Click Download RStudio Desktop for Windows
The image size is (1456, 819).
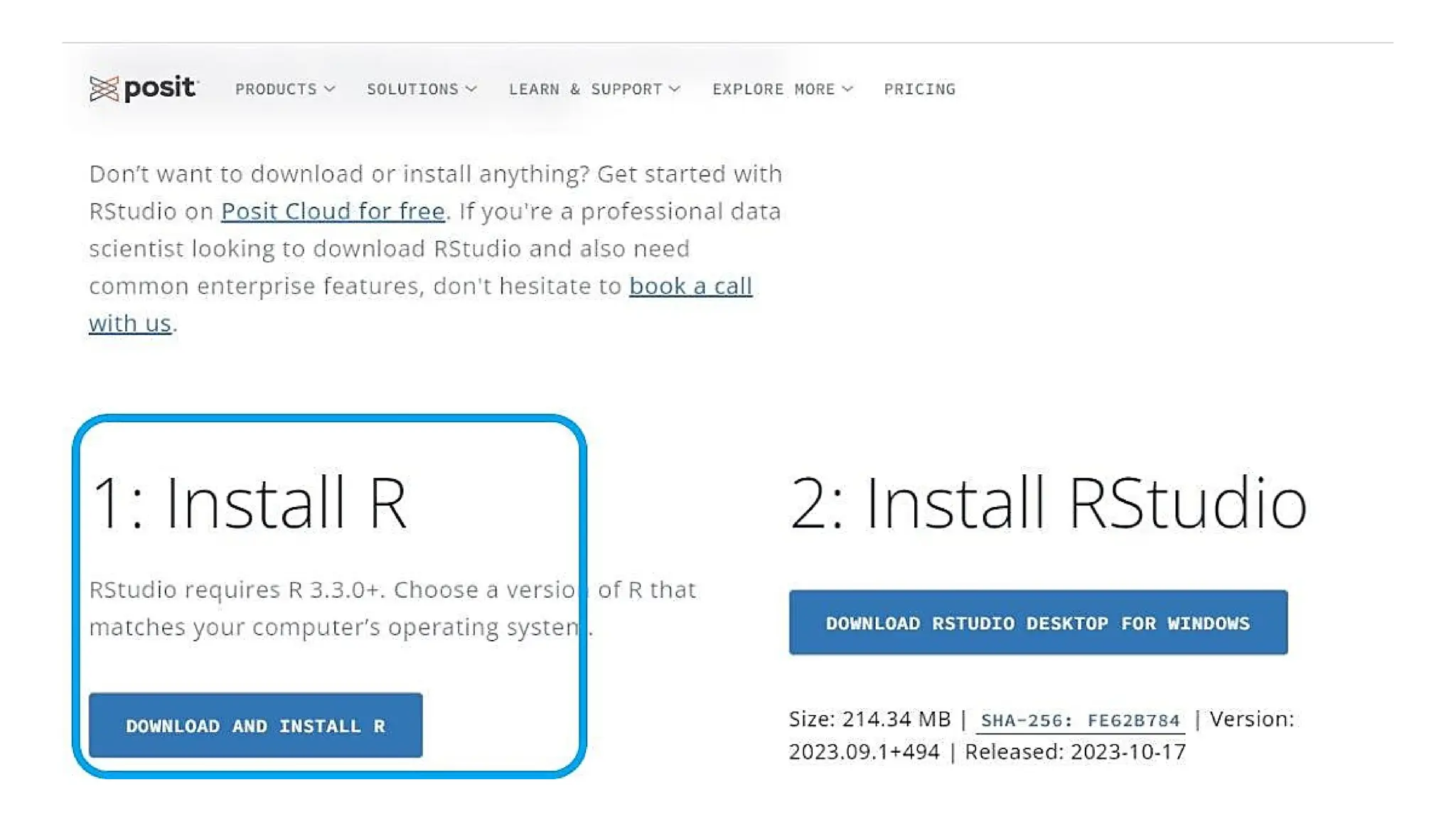point(1037,623)
